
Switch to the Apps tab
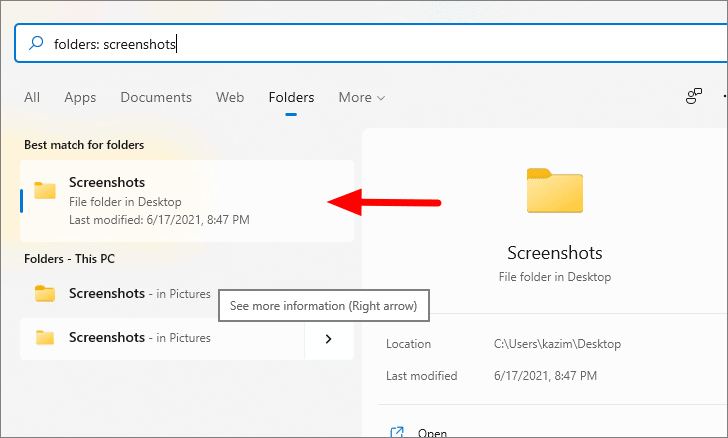pyautogui.click(x=80, y=97)
